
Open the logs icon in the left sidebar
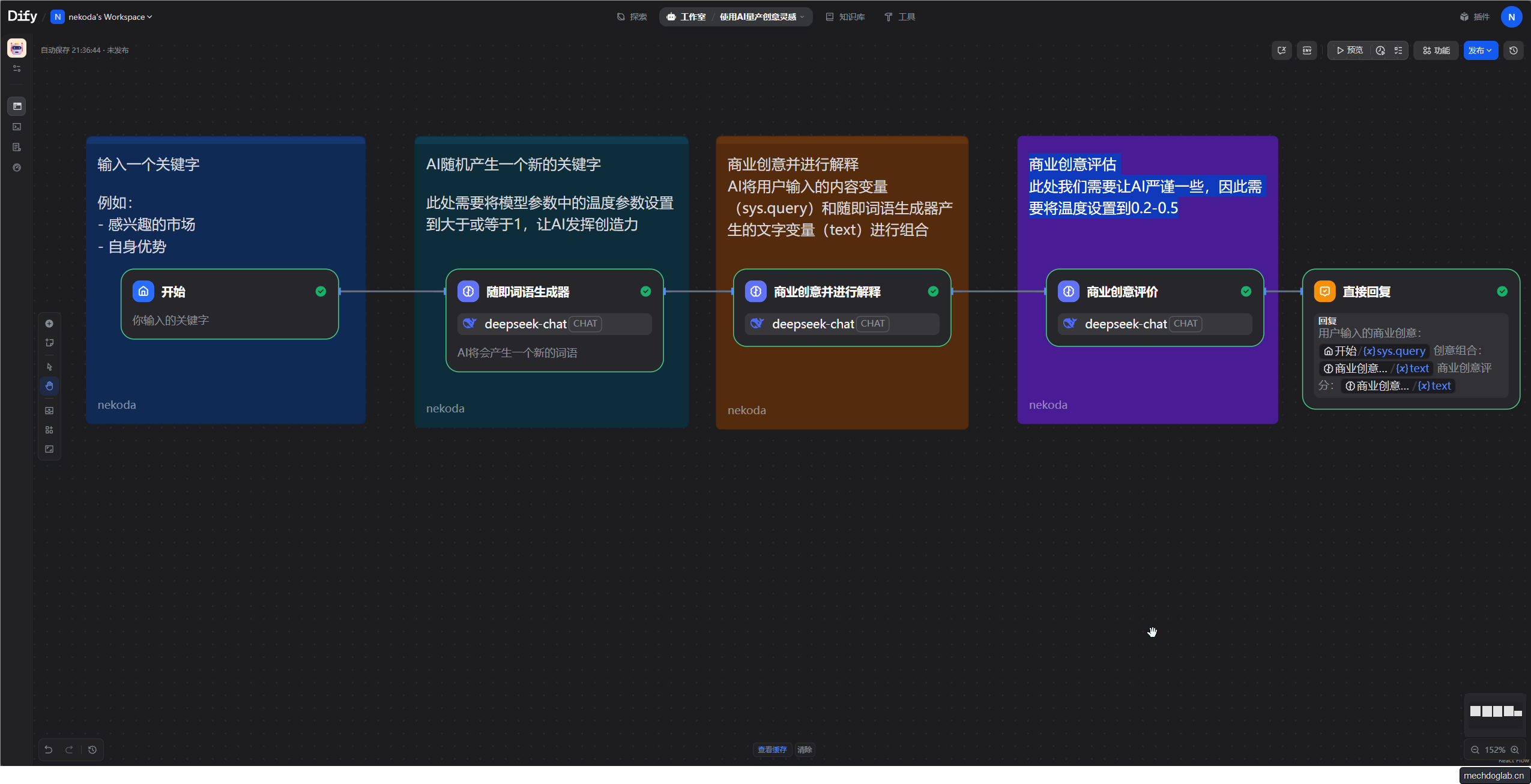pos(17,147)
